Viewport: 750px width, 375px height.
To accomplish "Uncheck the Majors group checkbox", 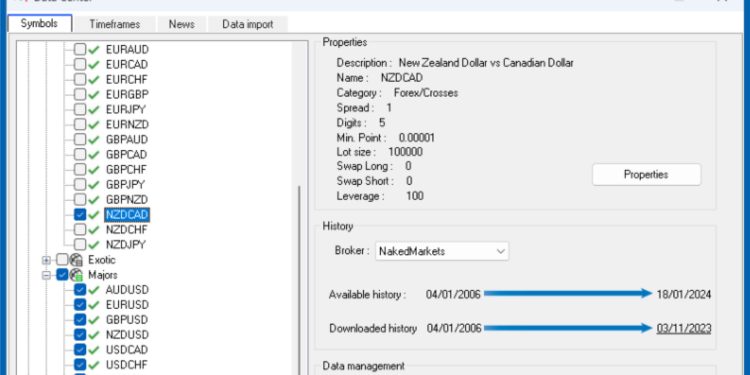I will [62, 275].
